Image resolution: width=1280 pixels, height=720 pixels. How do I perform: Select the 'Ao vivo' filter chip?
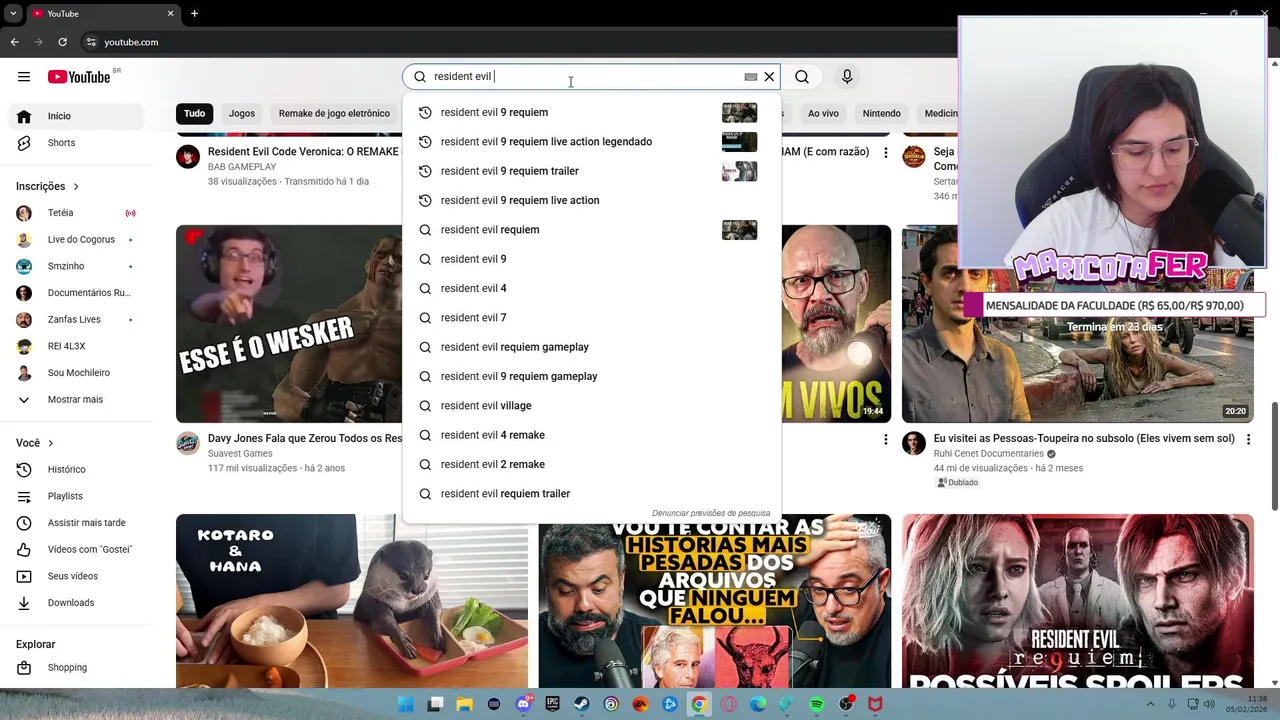[823, 113]
